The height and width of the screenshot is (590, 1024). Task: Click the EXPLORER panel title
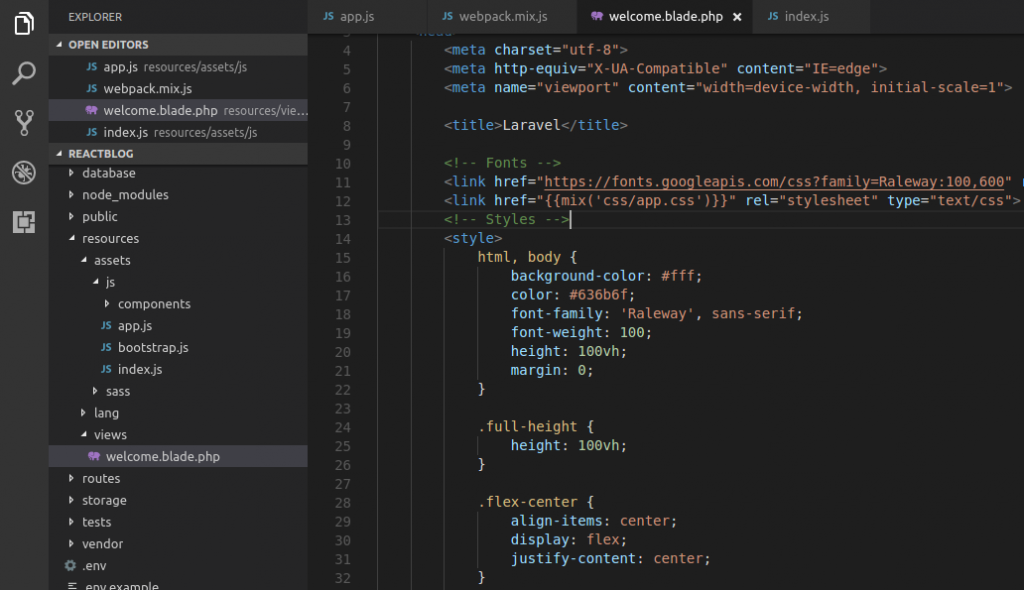click(95, 17)
